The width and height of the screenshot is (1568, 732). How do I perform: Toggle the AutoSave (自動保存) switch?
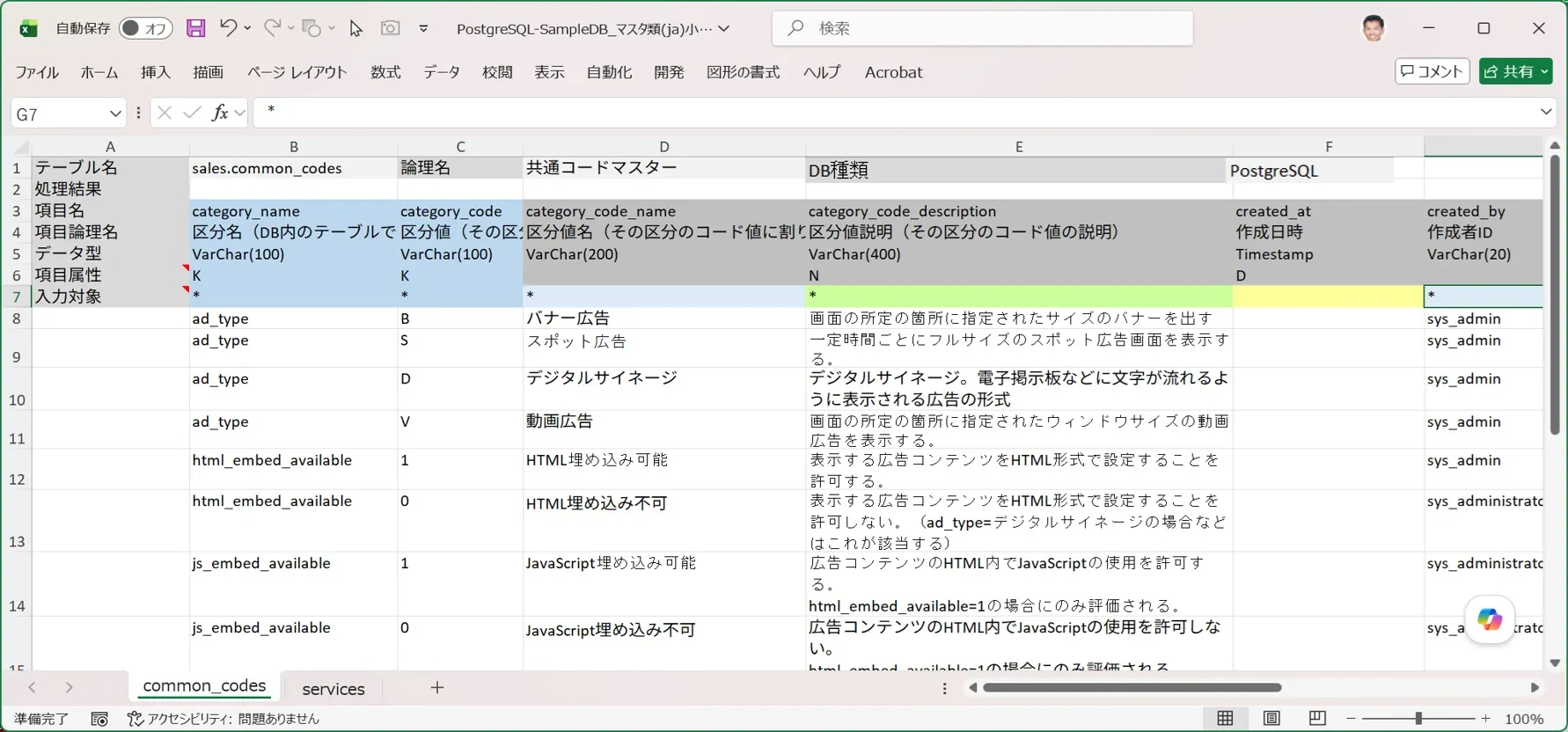tap(145, 28)
